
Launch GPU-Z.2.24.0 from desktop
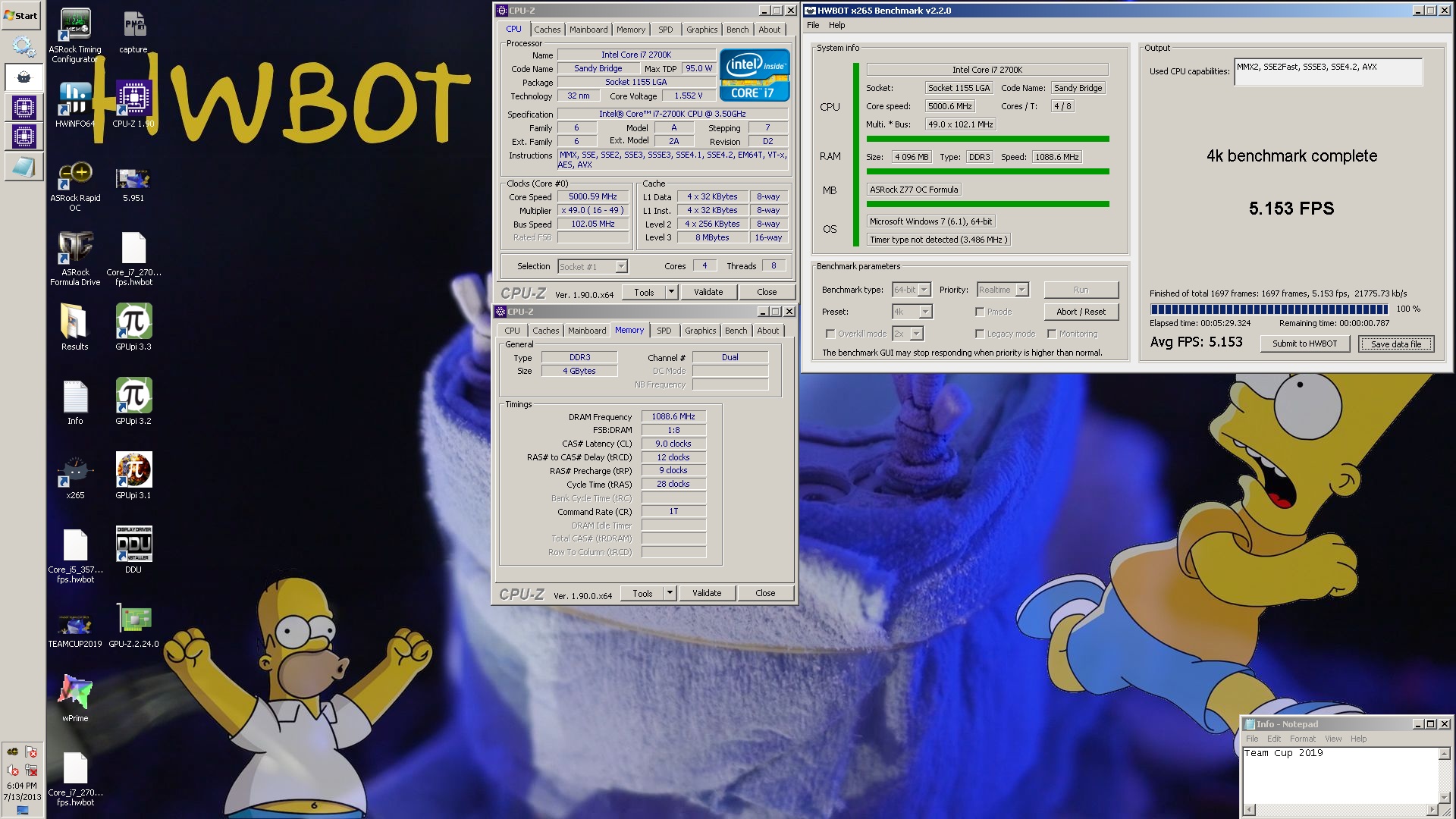(x=133, y=626)
